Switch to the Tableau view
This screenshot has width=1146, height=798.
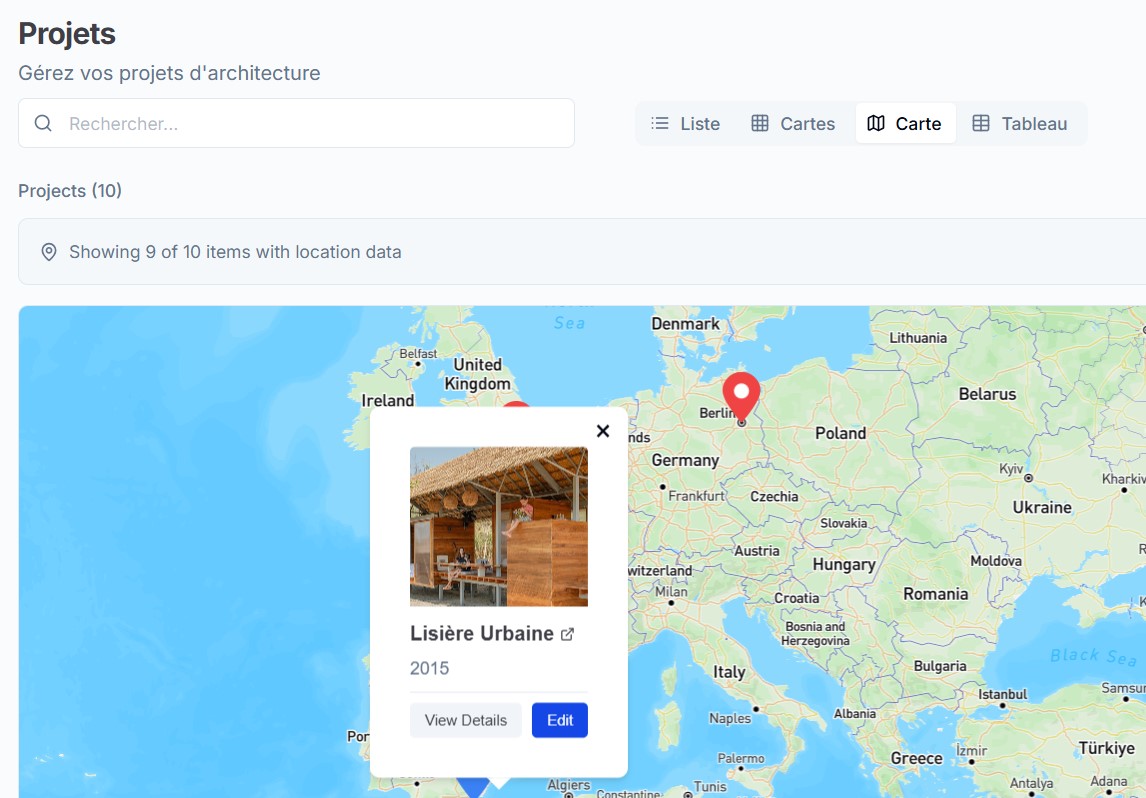[x=1021, y=124]
